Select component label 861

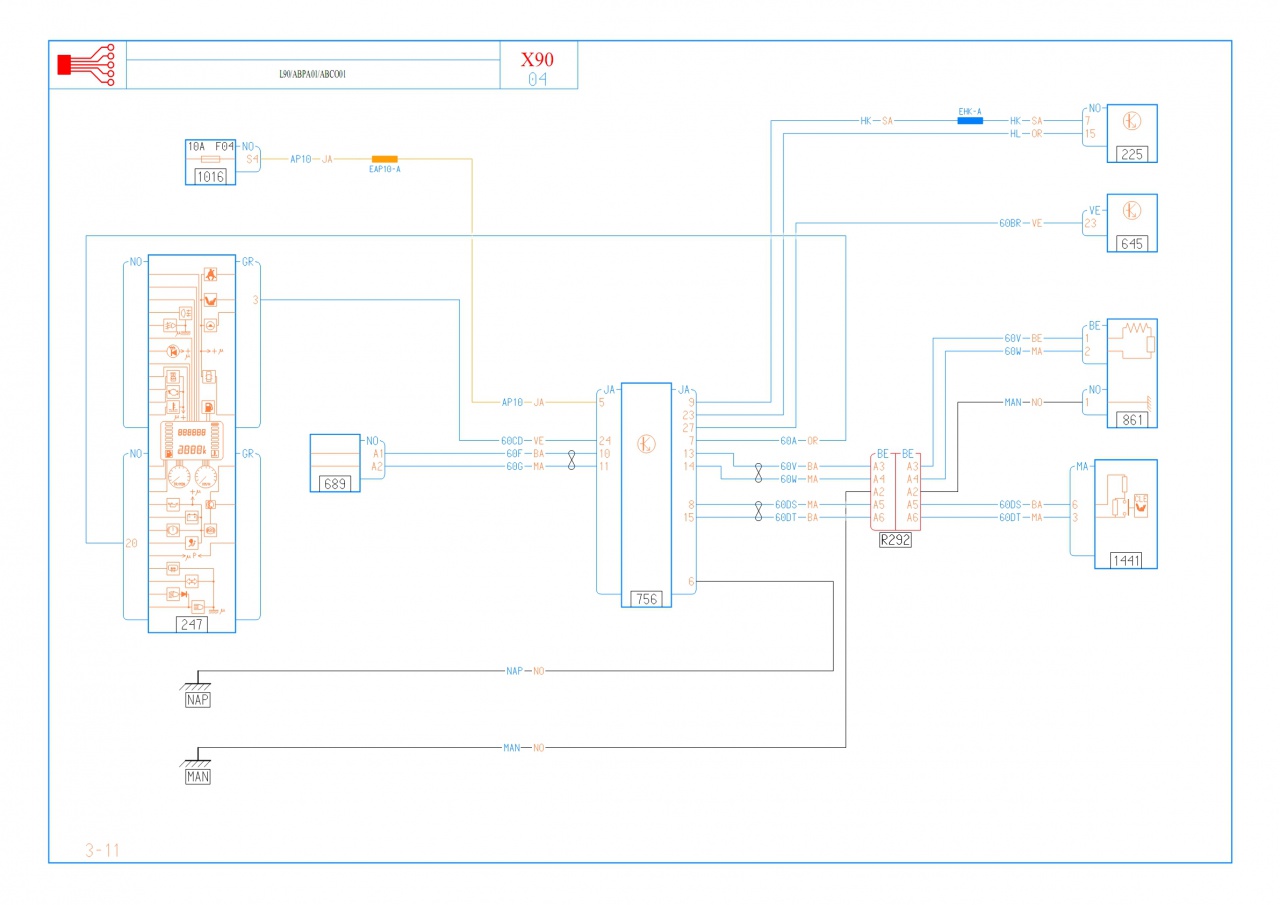[1132, 420]
